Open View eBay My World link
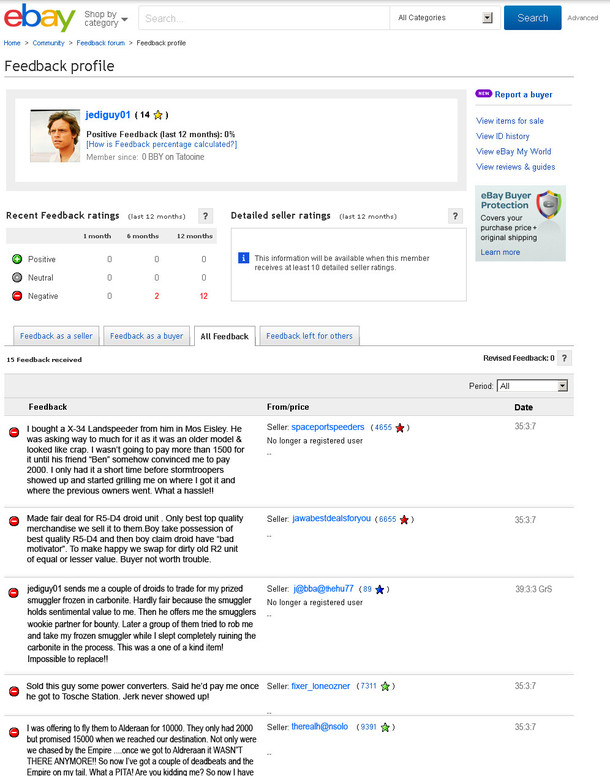Image resolution: width=610 pixels, height=776 pixels. click(x=514, y=151)
